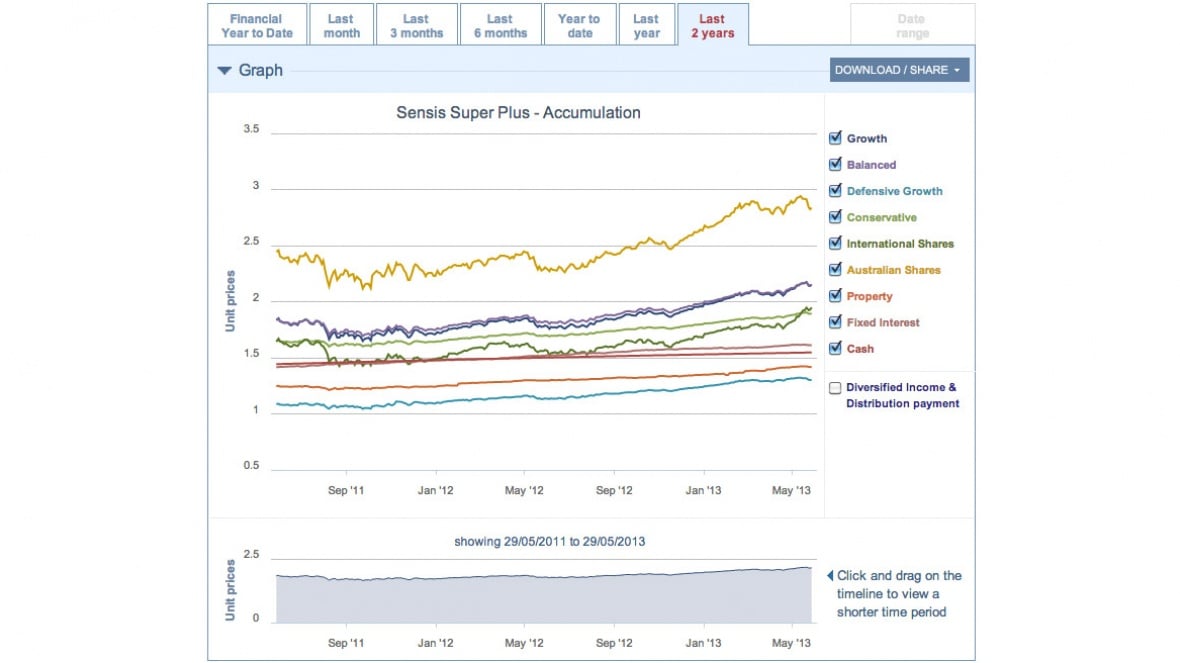Select the Last month tab
The image size is (1180, 663).
coord(341,26)
